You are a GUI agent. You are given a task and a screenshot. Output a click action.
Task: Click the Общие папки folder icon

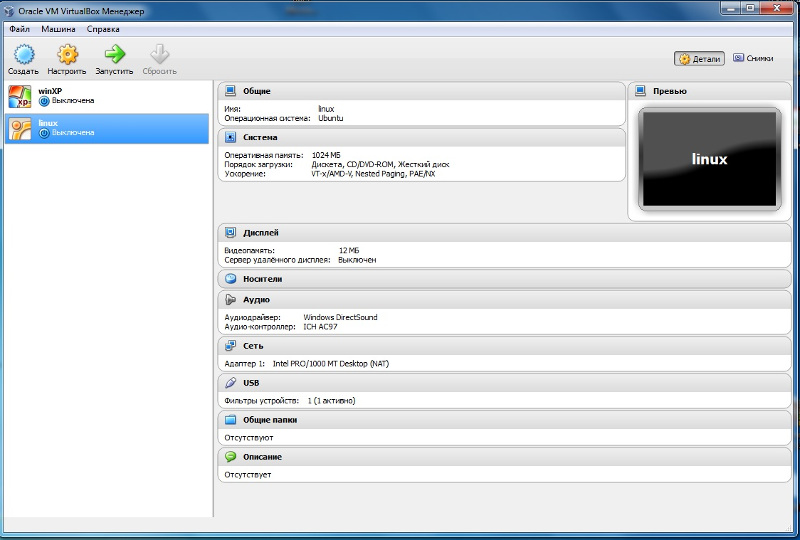tap(231, 420)
